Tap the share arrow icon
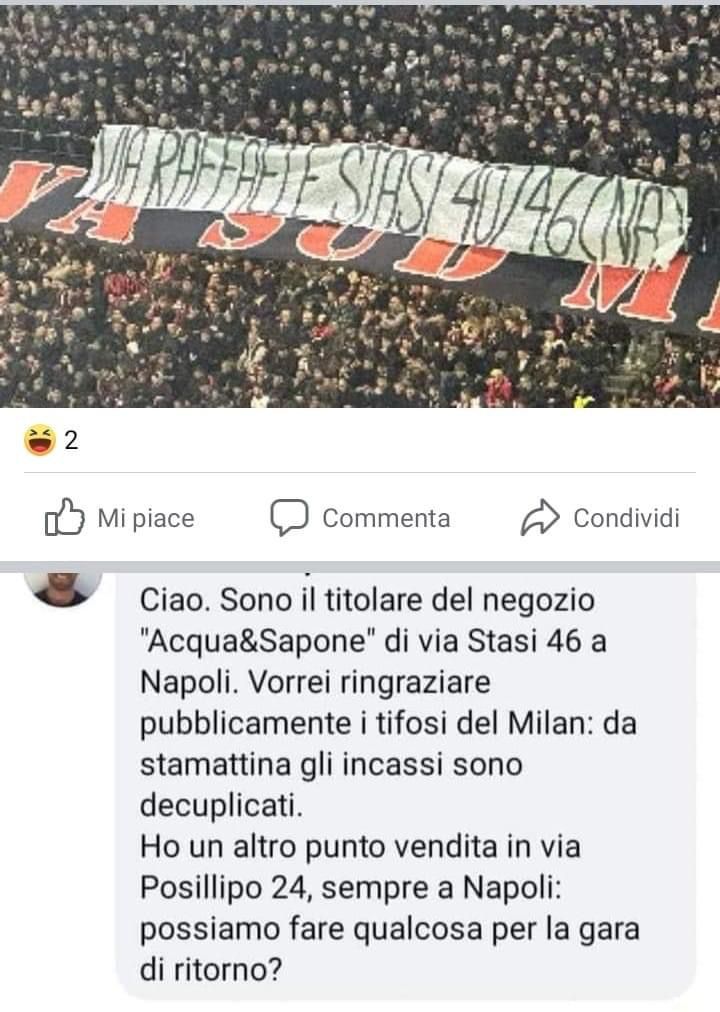 coord(539,518)
